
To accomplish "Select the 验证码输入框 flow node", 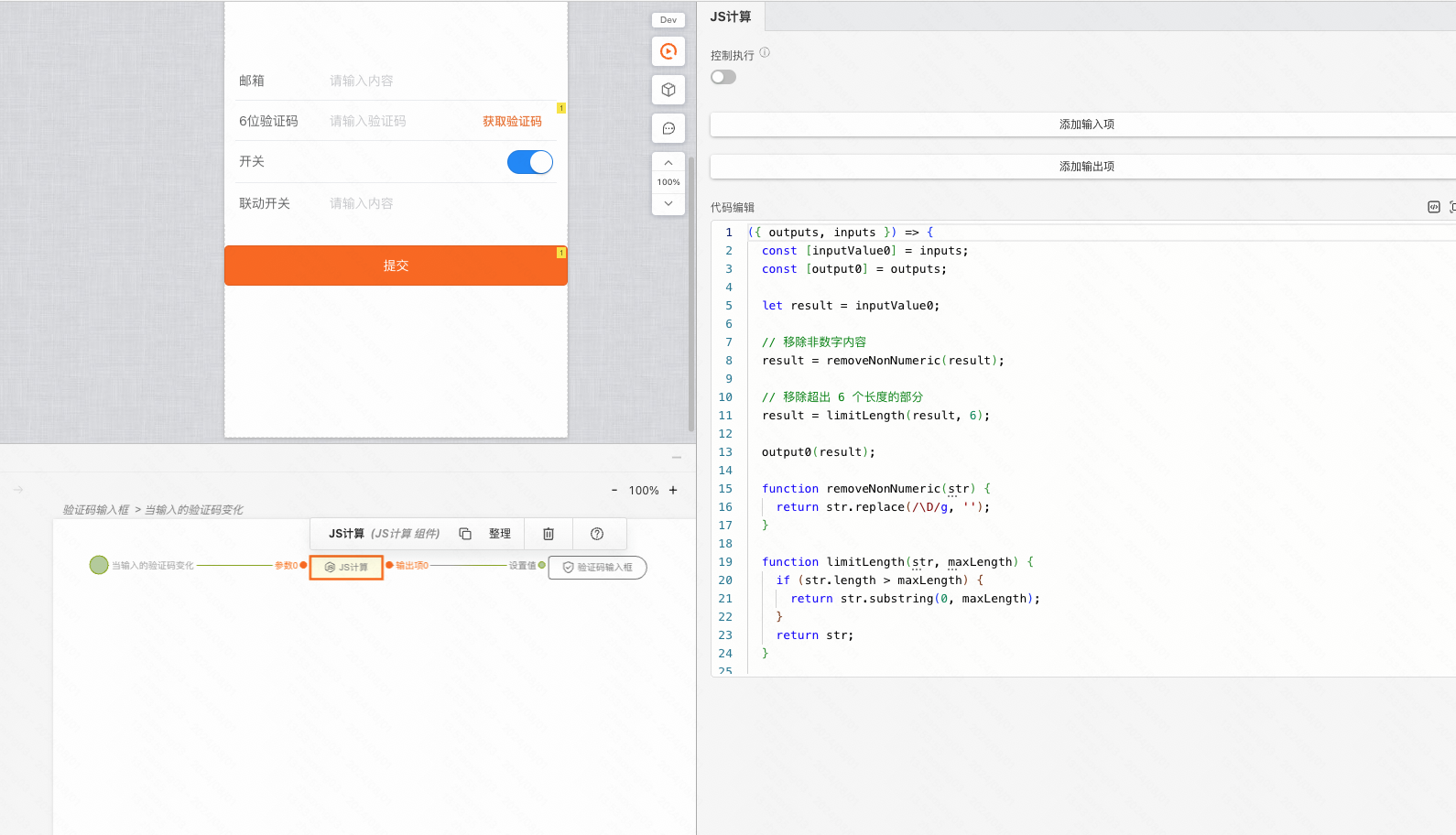I will click(597, 568).
